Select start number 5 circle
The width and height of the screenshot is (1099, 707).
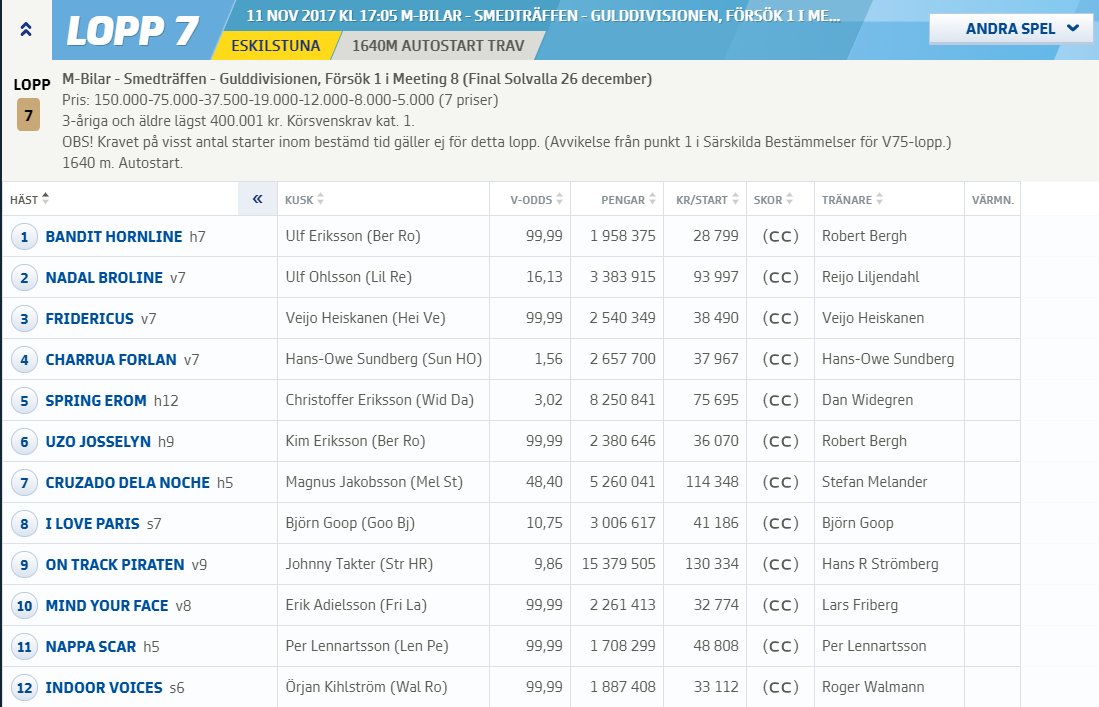tap(24, 401)
